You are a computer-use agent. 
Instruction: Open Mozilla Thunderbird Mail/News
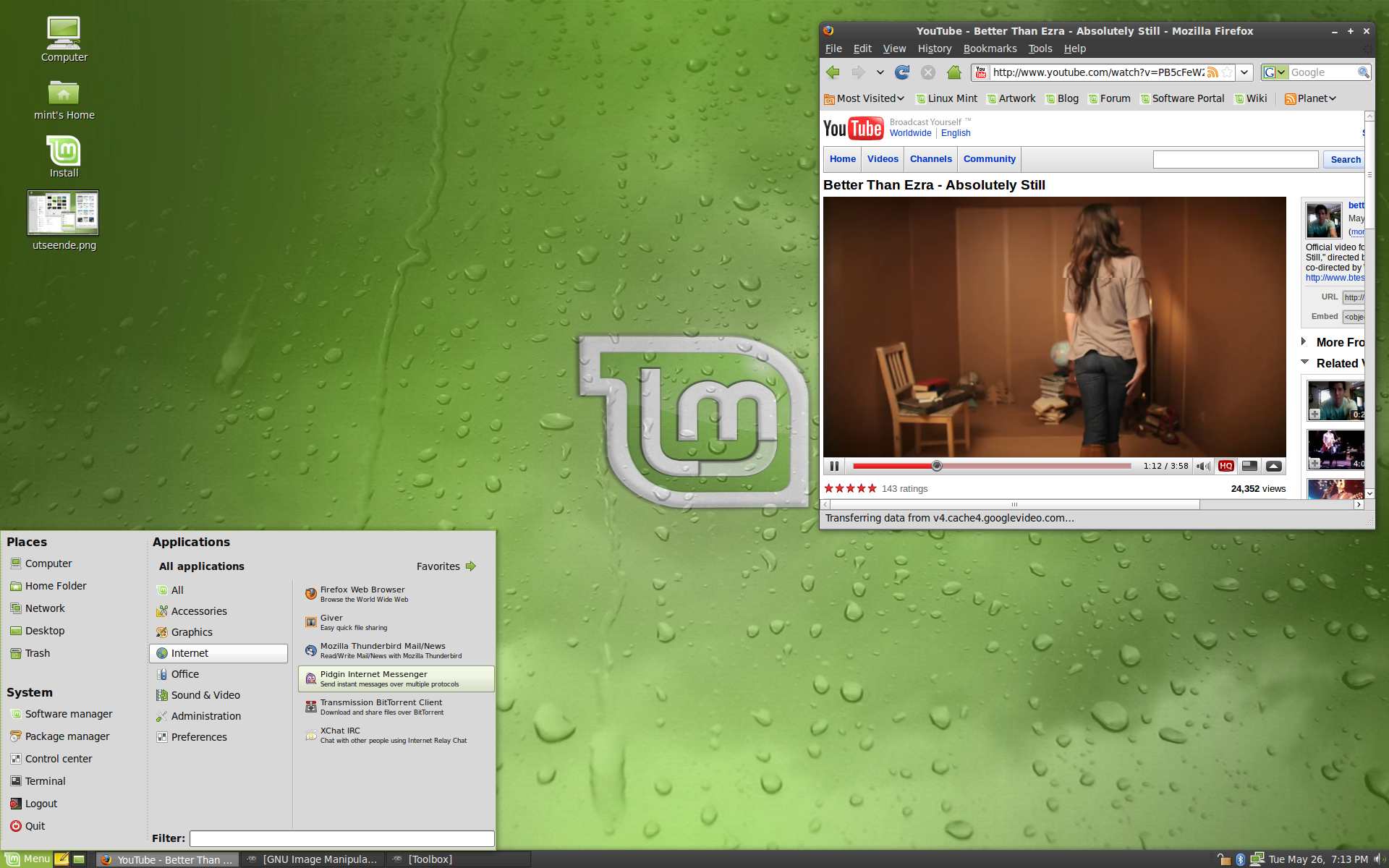(x=396, y=650)
